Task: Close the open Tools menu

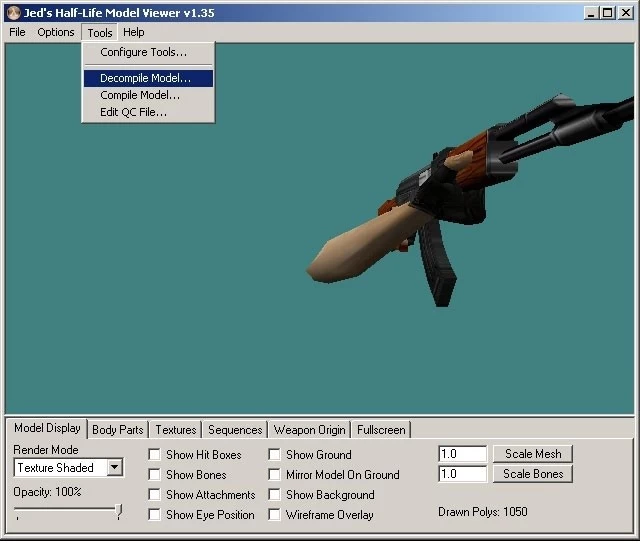Action: point(100,33)
